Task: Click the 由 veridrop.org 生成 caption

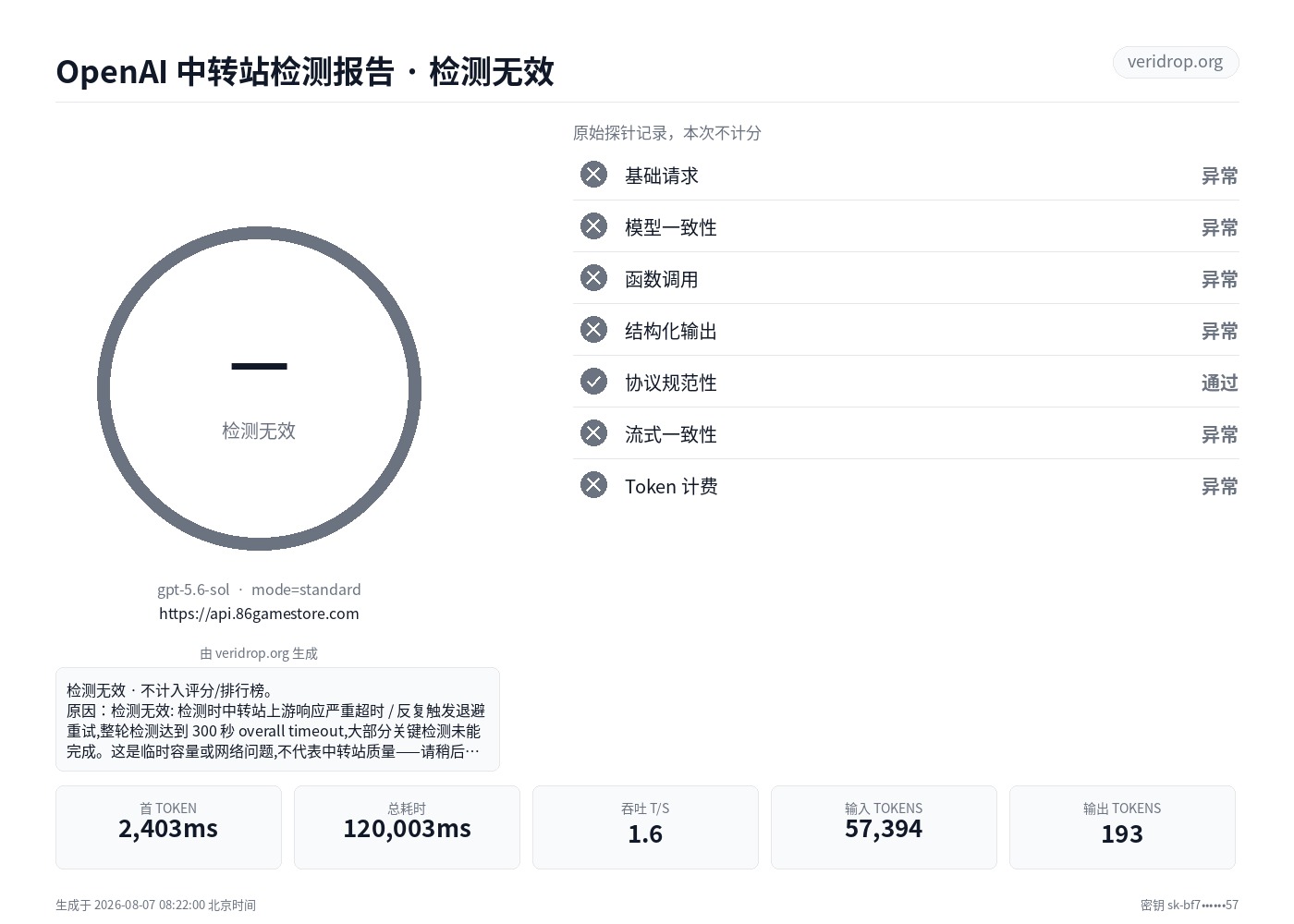Action: tap(259, 653)
